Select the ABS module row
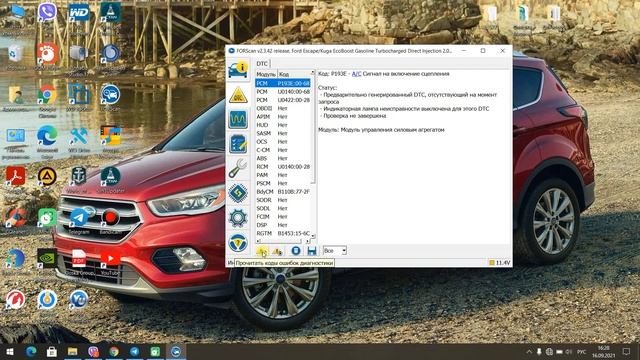The height and width of the screenshot is (360, 640). (283, 158)
